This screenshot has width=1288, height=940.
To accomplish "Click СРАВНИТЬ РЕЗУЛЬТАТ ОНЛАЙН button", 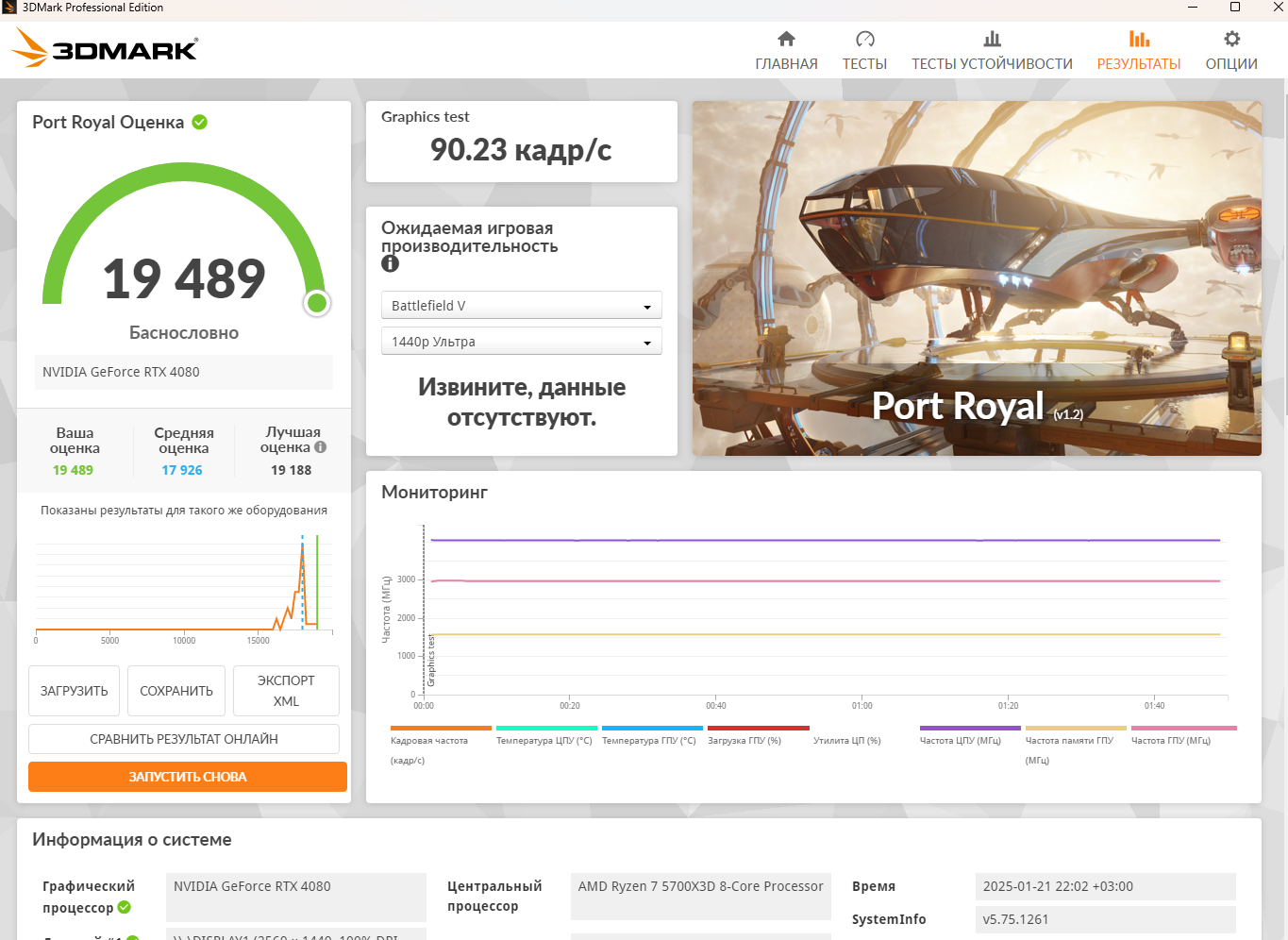I will (x=184, y=739).
